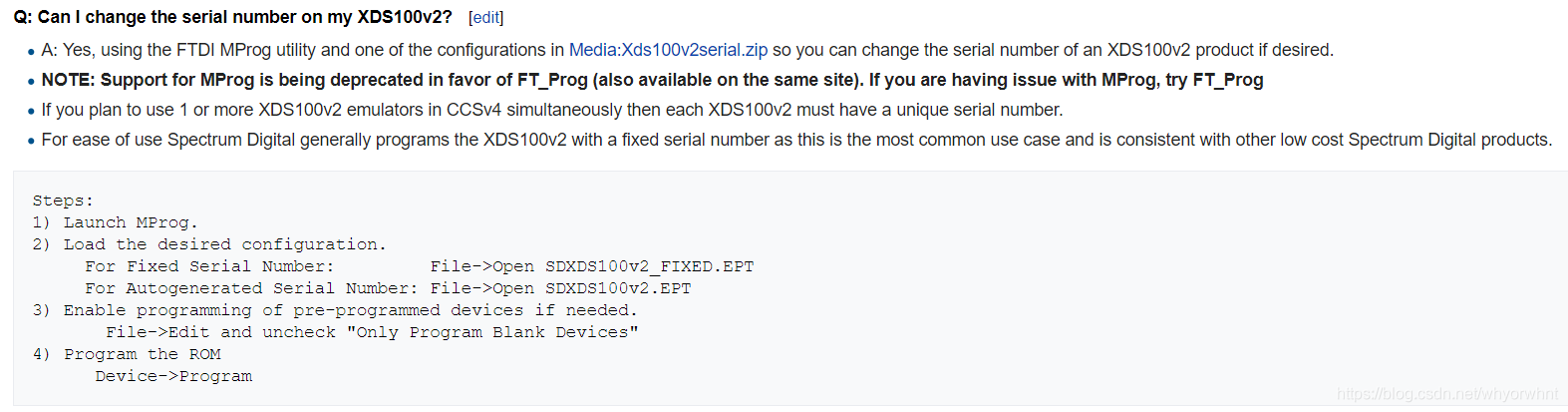Click the bold NOTE about MProg deprecation
The width and height of the screenshot is (1568, 412).
[x=652, y=80]
